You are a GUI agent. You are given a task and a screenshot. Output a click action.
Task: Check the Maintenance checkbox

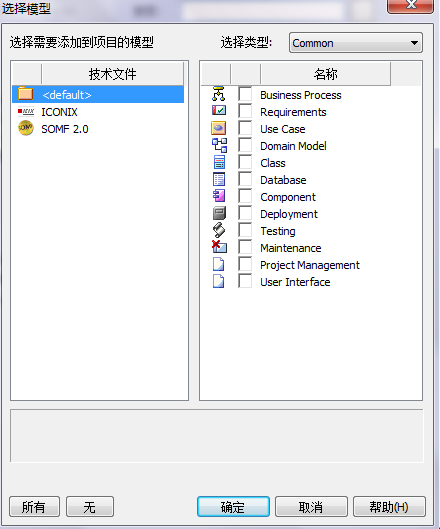coord(245,247)
